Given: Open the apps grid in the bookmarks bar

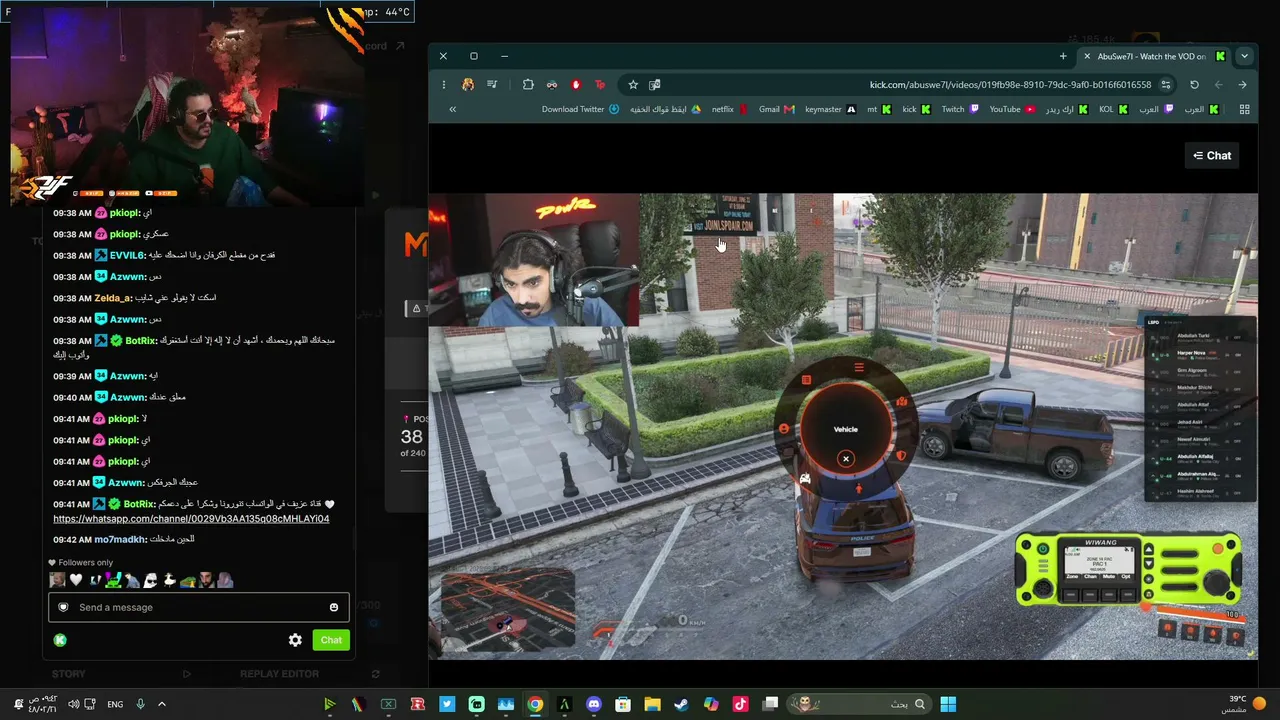Looking at the screenshot, I should coord(1244,109).
